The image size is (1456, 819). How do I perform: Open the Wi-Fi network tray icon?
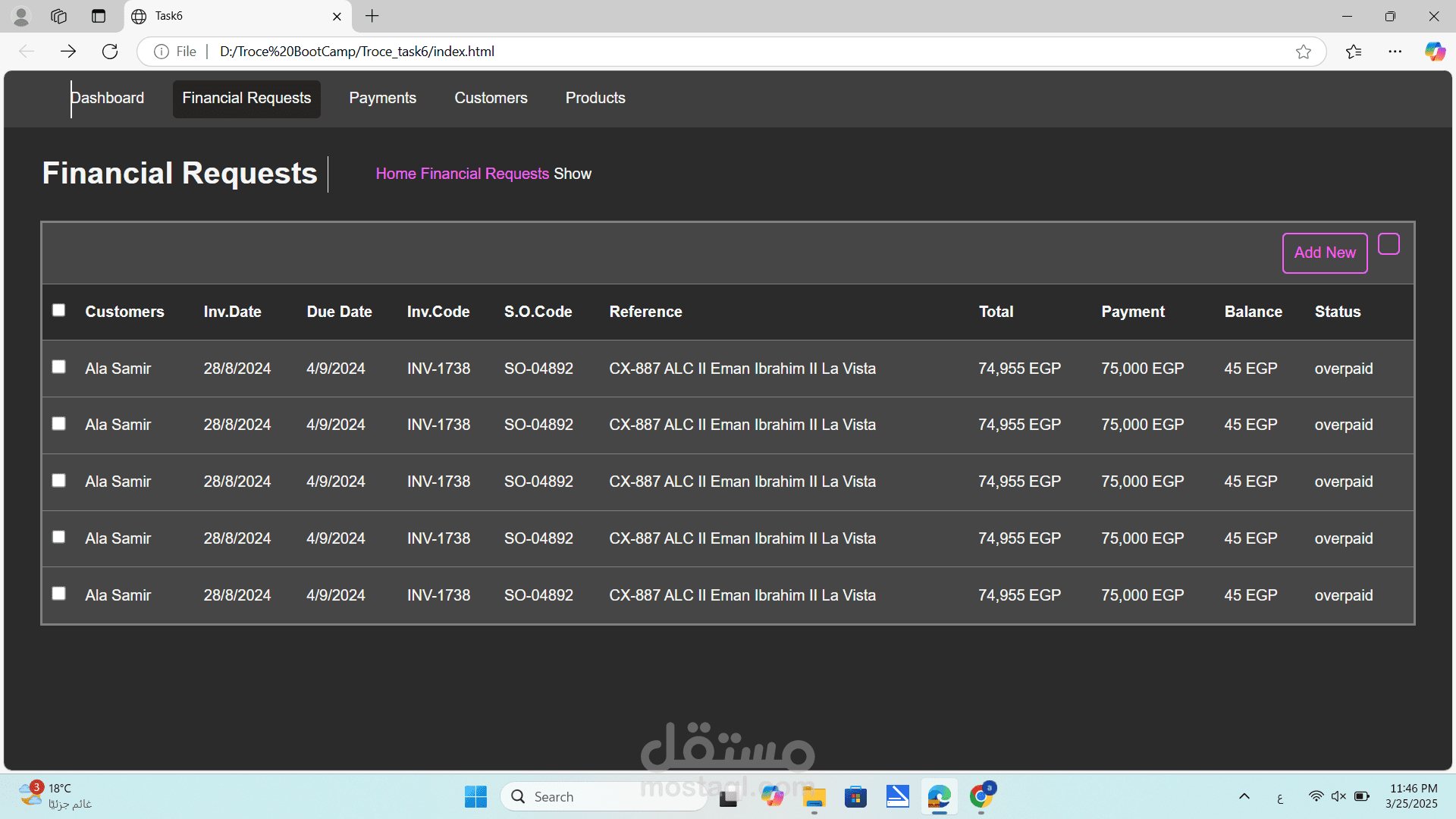click(x=1316, y=796)
